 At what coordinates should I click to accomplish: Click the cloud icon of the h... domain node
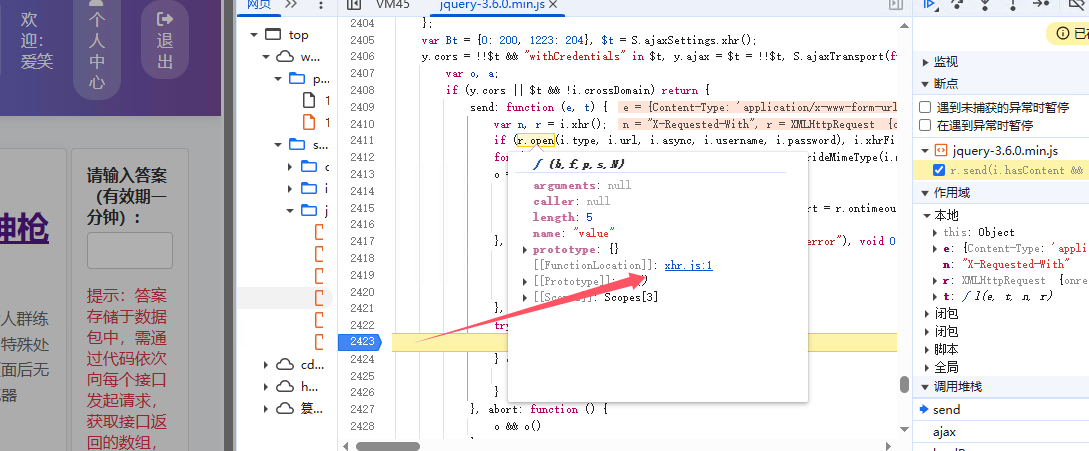285,386
